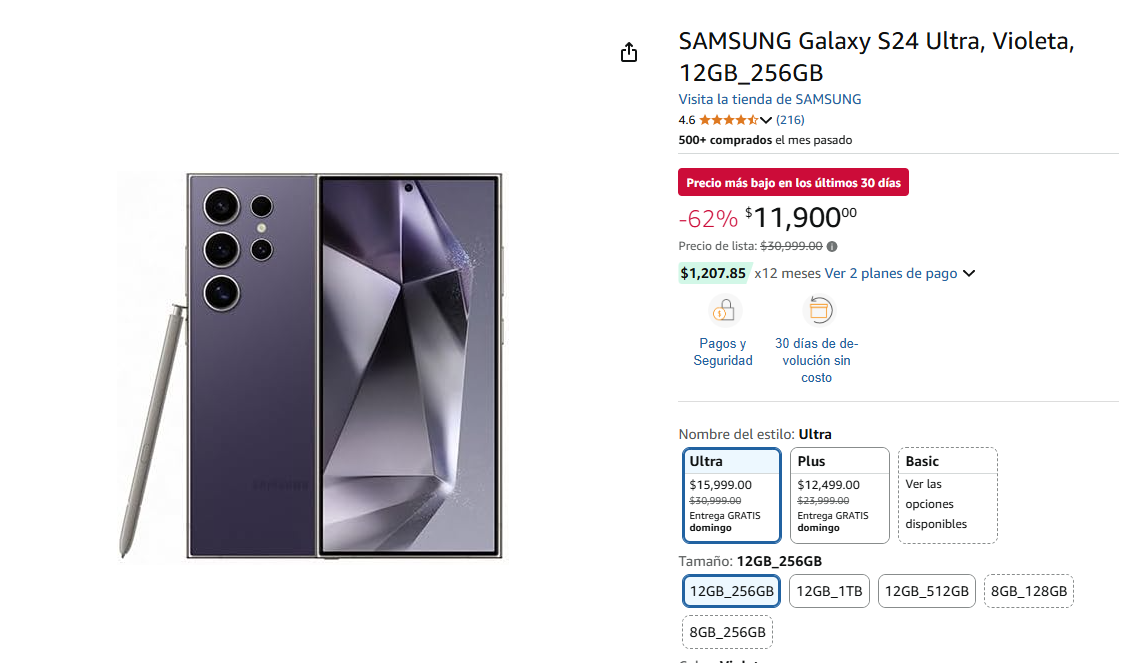Choose the 8GB_256GB size

click(x=727, y=632)
